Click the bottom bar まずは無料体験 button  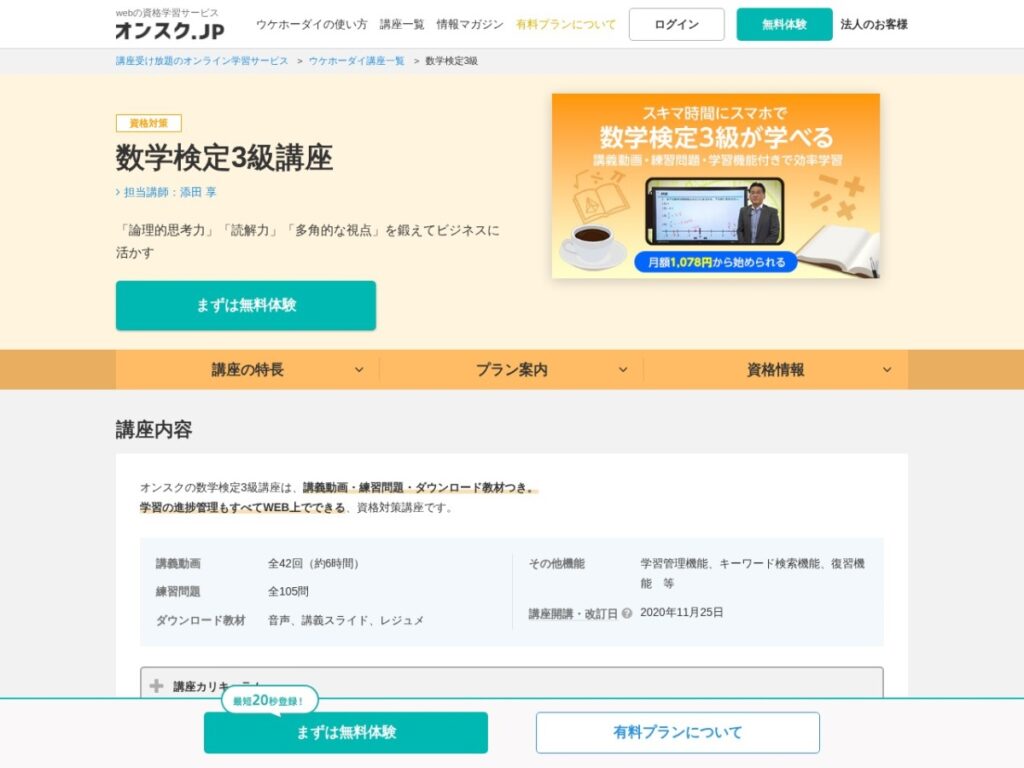[346, 732]
